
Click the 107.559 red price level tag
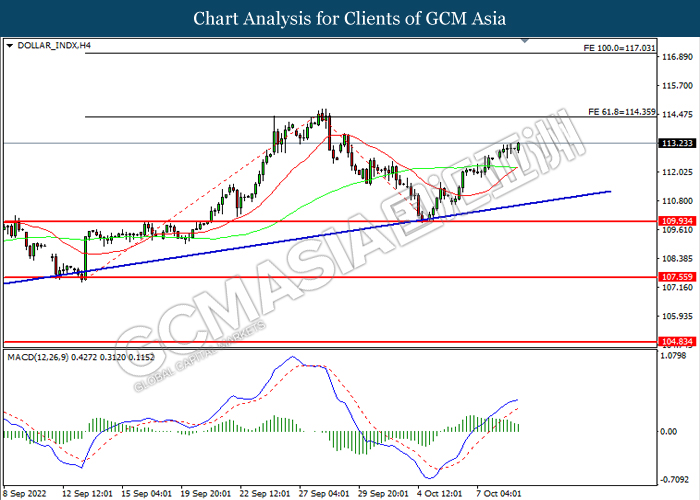[x=677, y=277]
